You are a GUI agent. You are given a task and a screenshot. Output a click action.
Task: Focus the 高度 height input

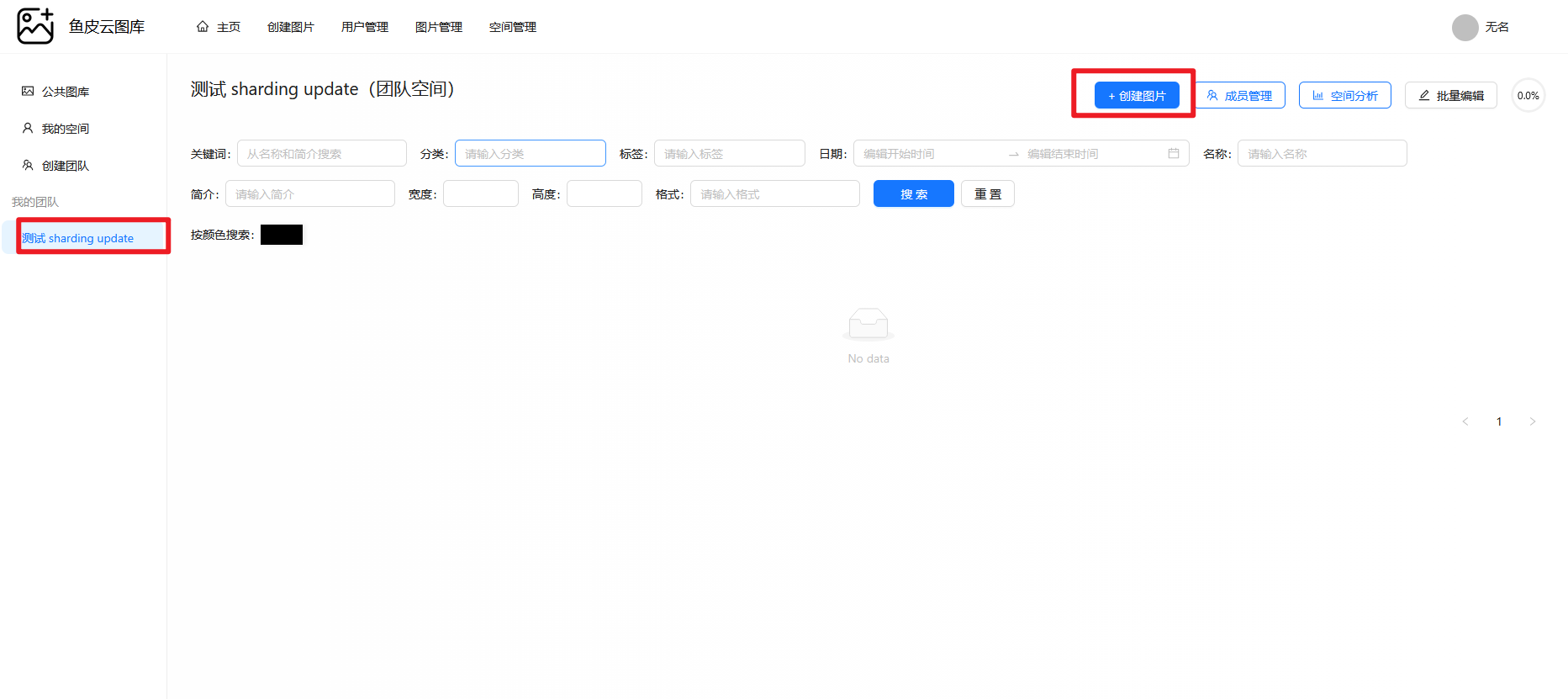[x=604, y=193]
